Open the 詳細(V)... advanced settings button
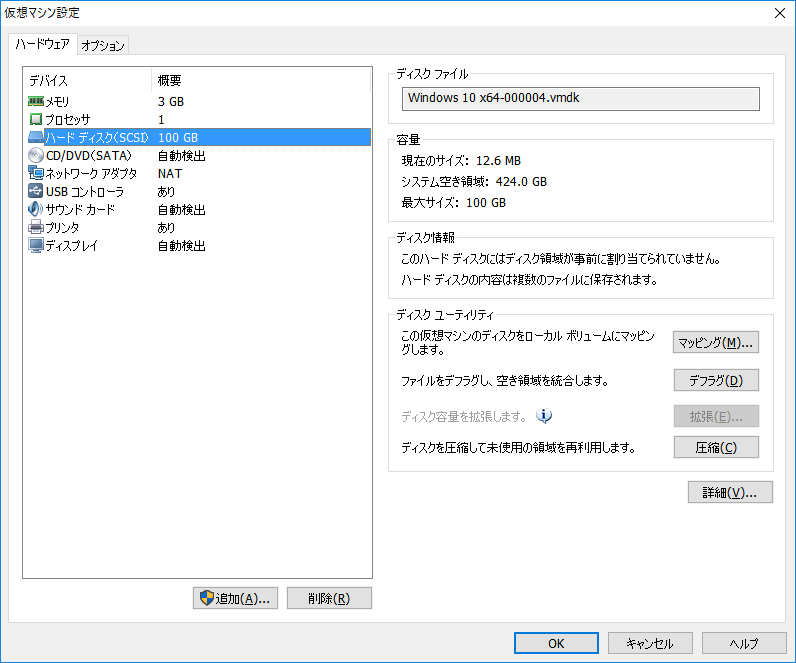This screenshot has height=663, width=796. point(730,492)
